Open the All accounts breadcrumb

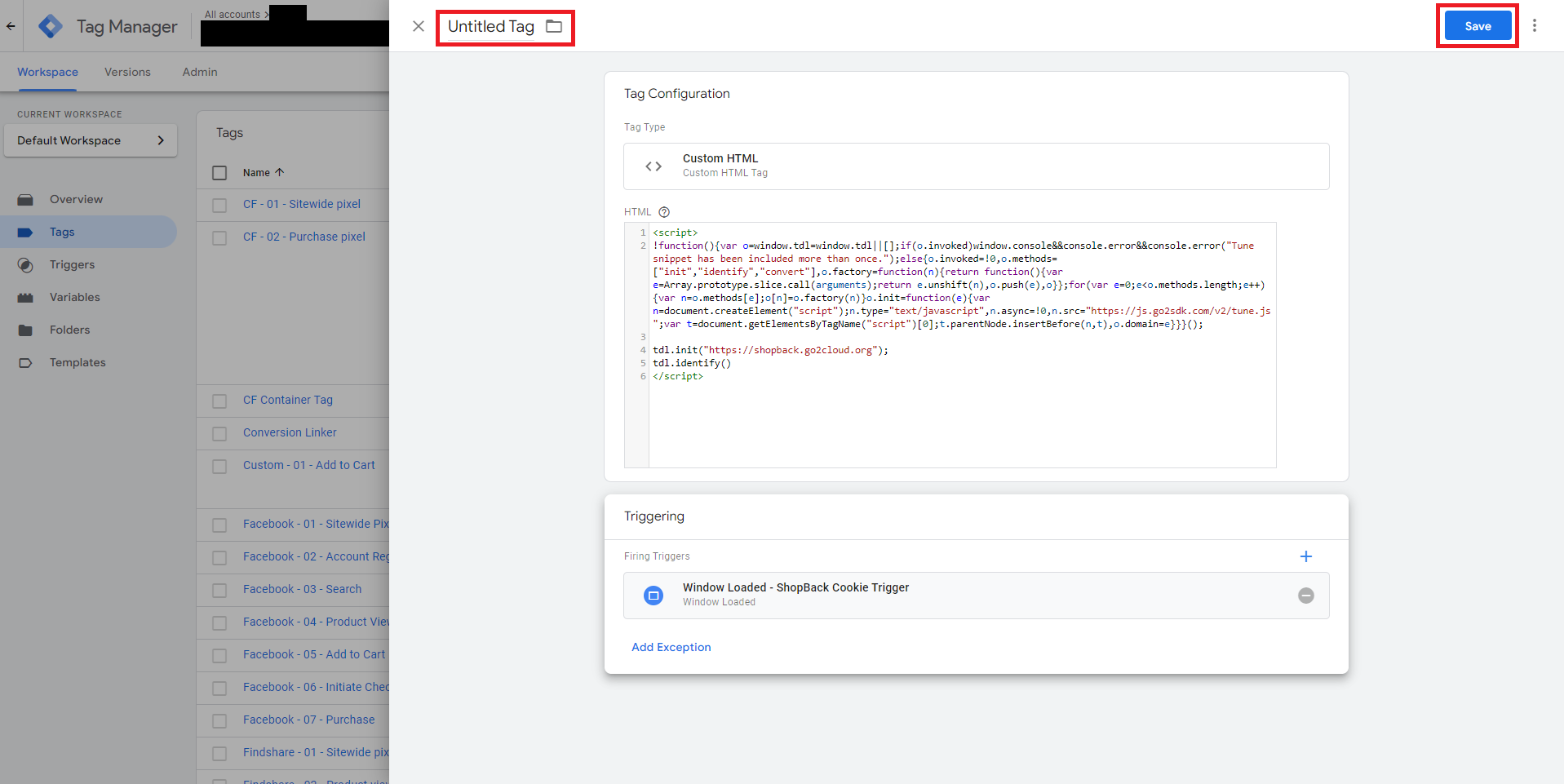click(x=233, y=15)
